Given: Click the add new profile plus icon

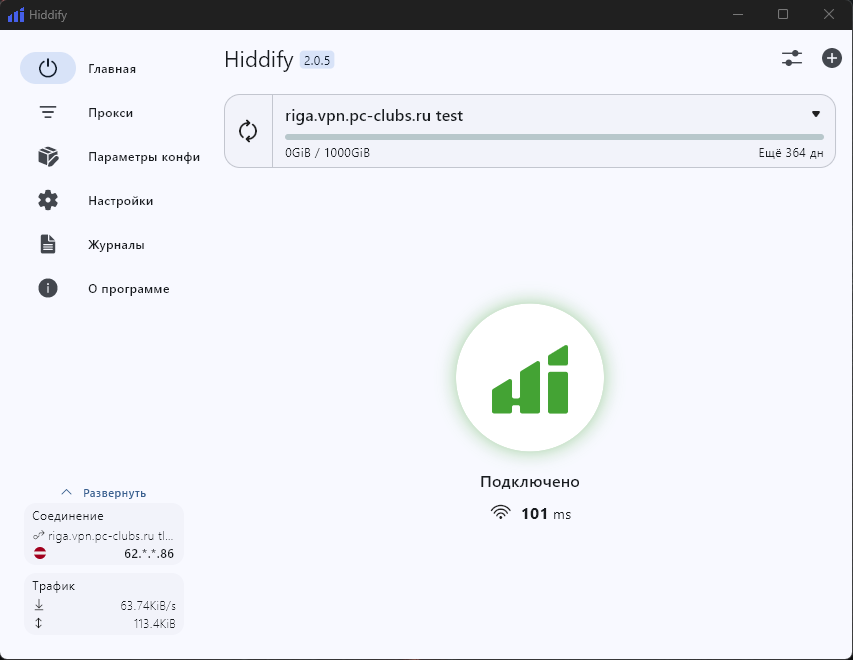Looking at the screenshot, I should point(831,58).
